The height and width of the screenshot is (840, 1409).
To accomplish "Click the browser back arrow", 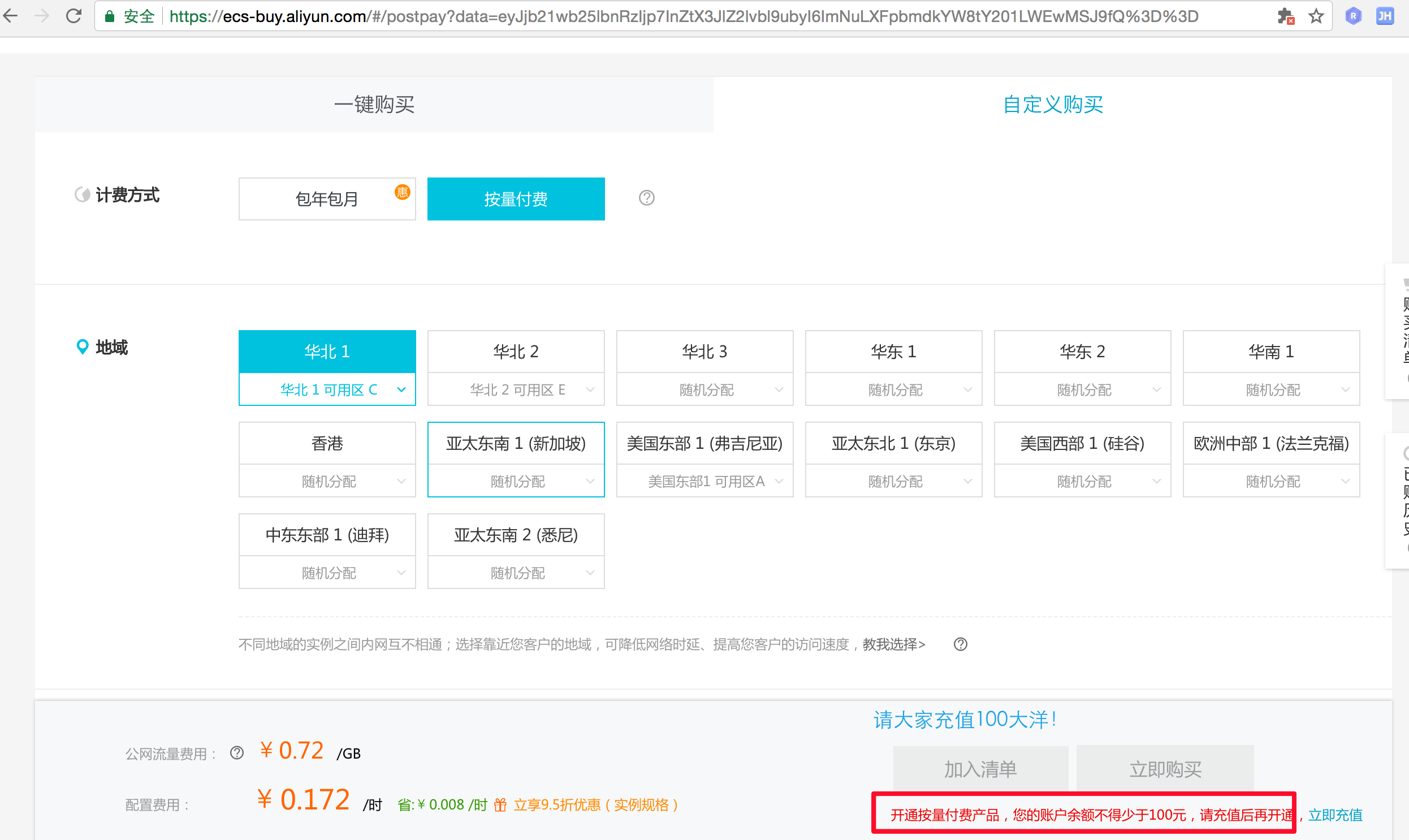I will pyautogui.click(x=11, y=16).
